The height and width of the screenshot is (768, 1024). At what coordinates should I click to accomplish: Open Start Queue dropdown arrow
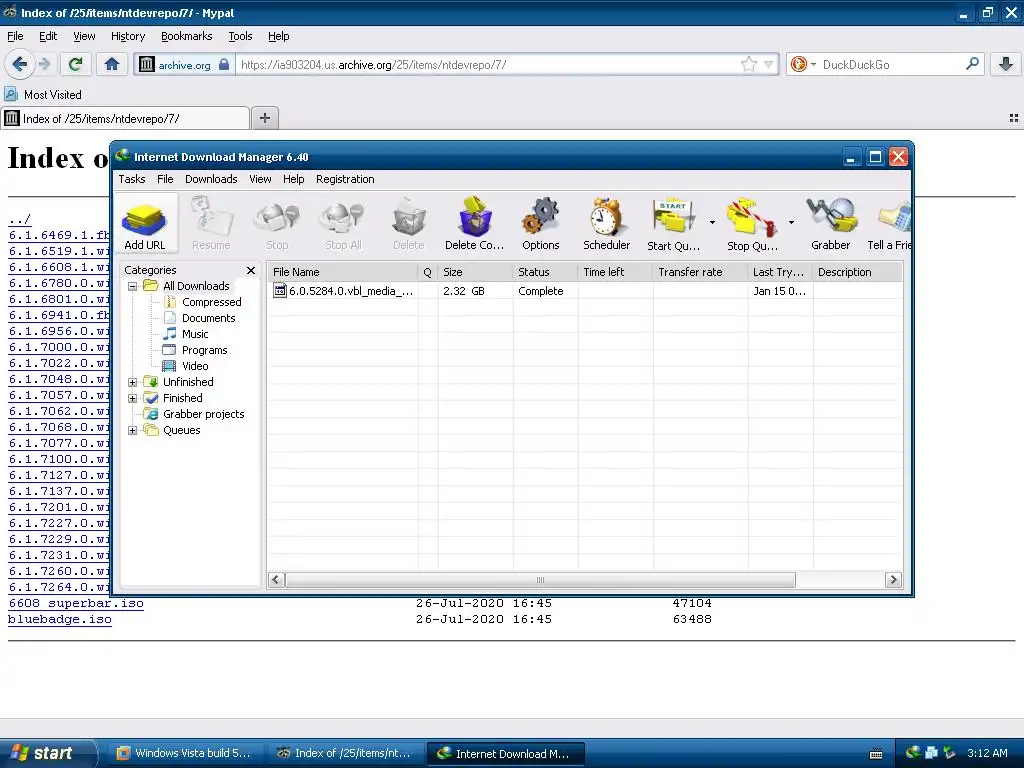click(x=712, y=223)
